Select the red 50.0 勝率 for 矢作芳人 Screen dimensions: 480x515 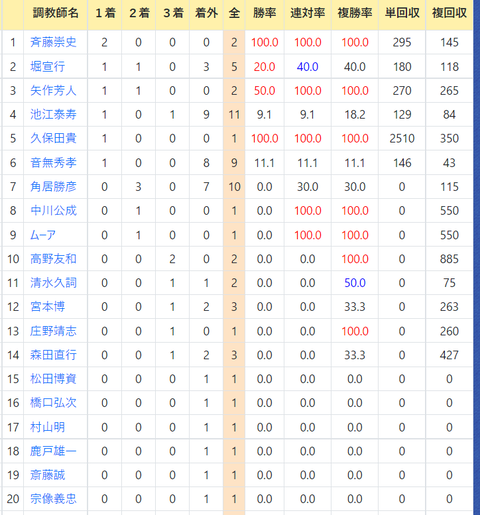(x=264, y=91)
